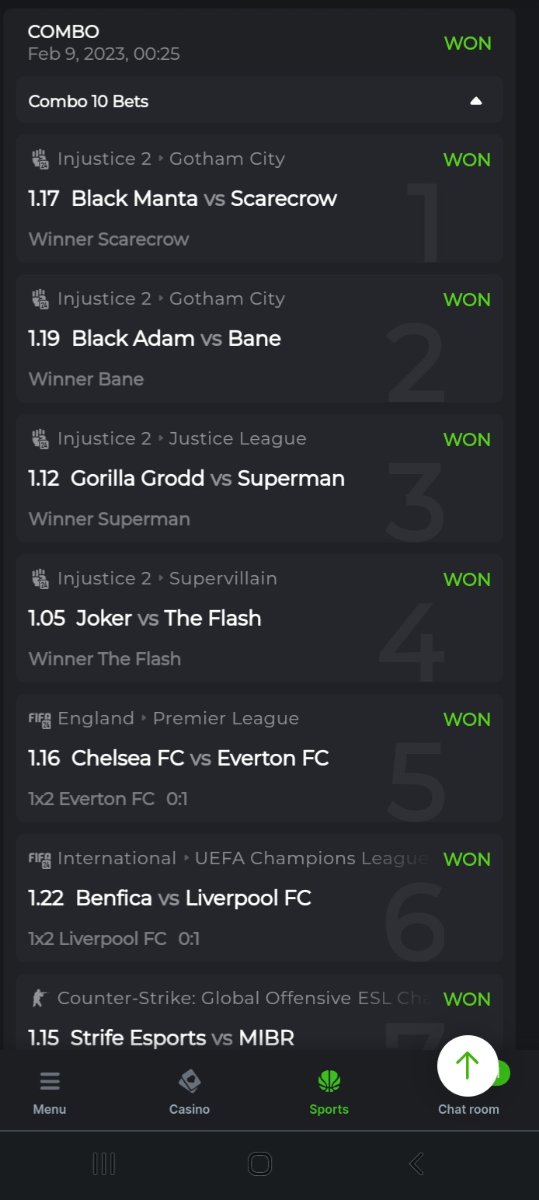
Task: Open the Gorilla Grodd vs Superman match
Action: [x=208, y=478]
